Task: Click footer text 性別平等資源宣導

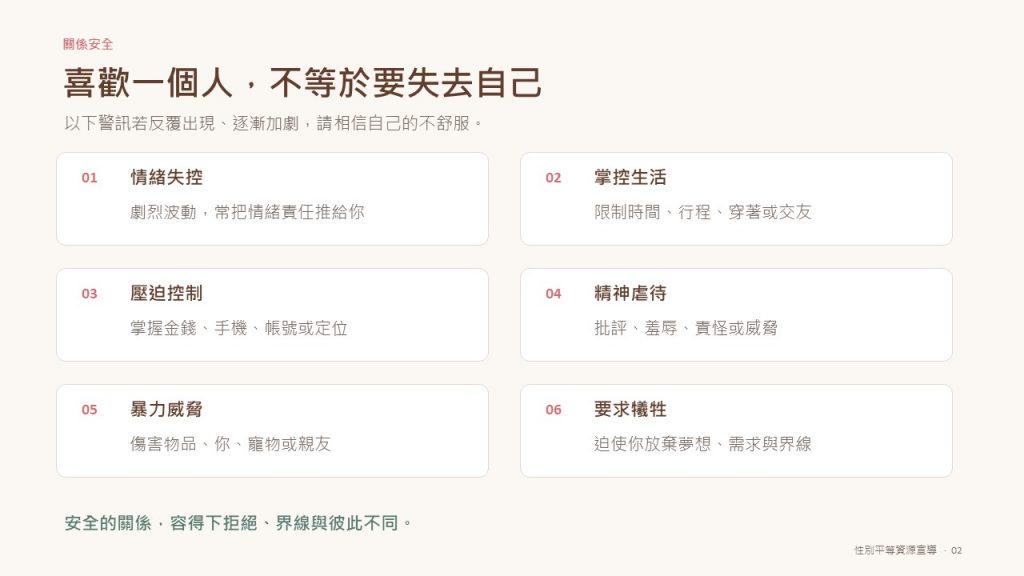Action: tap(895, 551)
